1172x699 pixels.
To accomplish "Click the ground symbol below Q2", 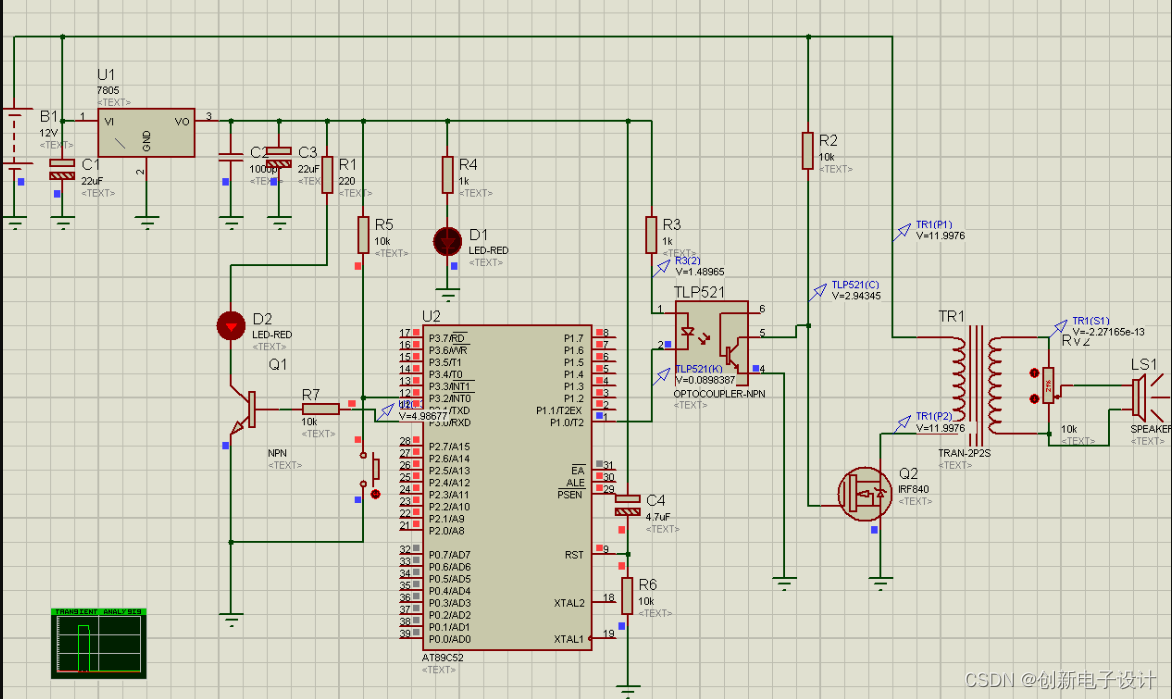I will pyautogui.click(x=880, y=584).
